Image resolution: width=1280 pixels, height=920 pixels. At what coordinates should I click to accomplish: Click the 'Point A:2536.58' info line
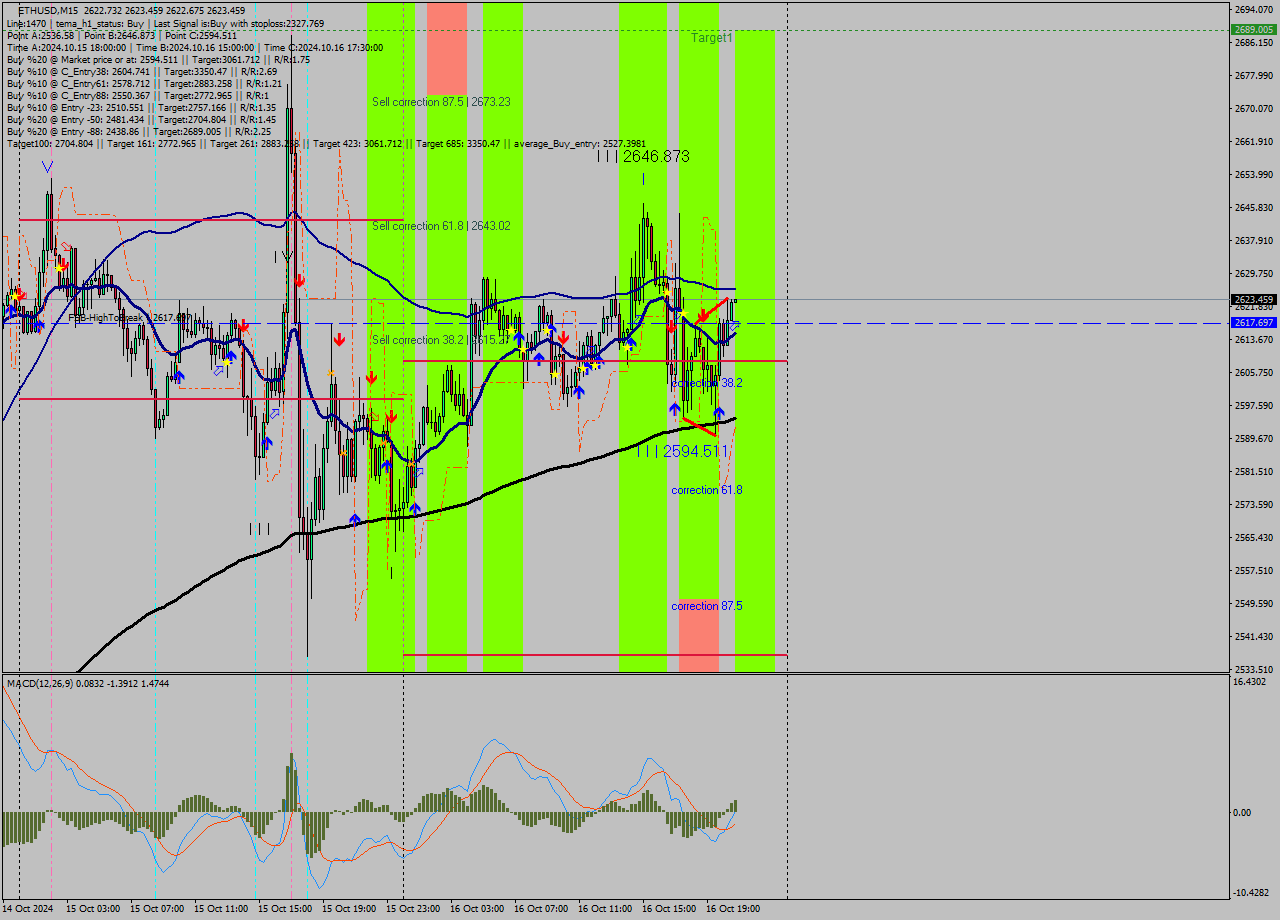tap(122, 35)
